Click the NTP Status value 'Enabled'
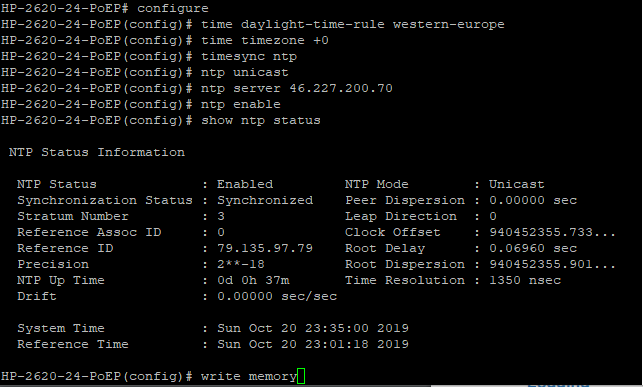This screenshot has width=643, height=387. tap(245, 184)
